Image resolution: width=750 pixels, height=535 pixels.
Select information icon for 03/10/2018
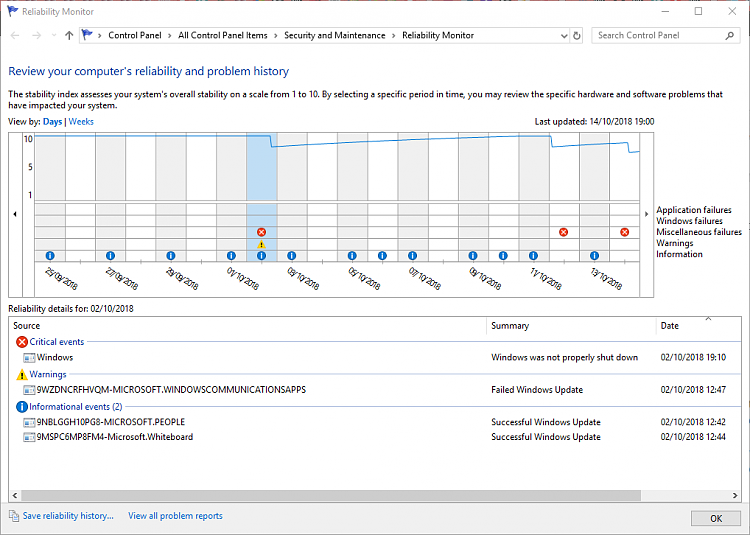click(x=292, y=256)
